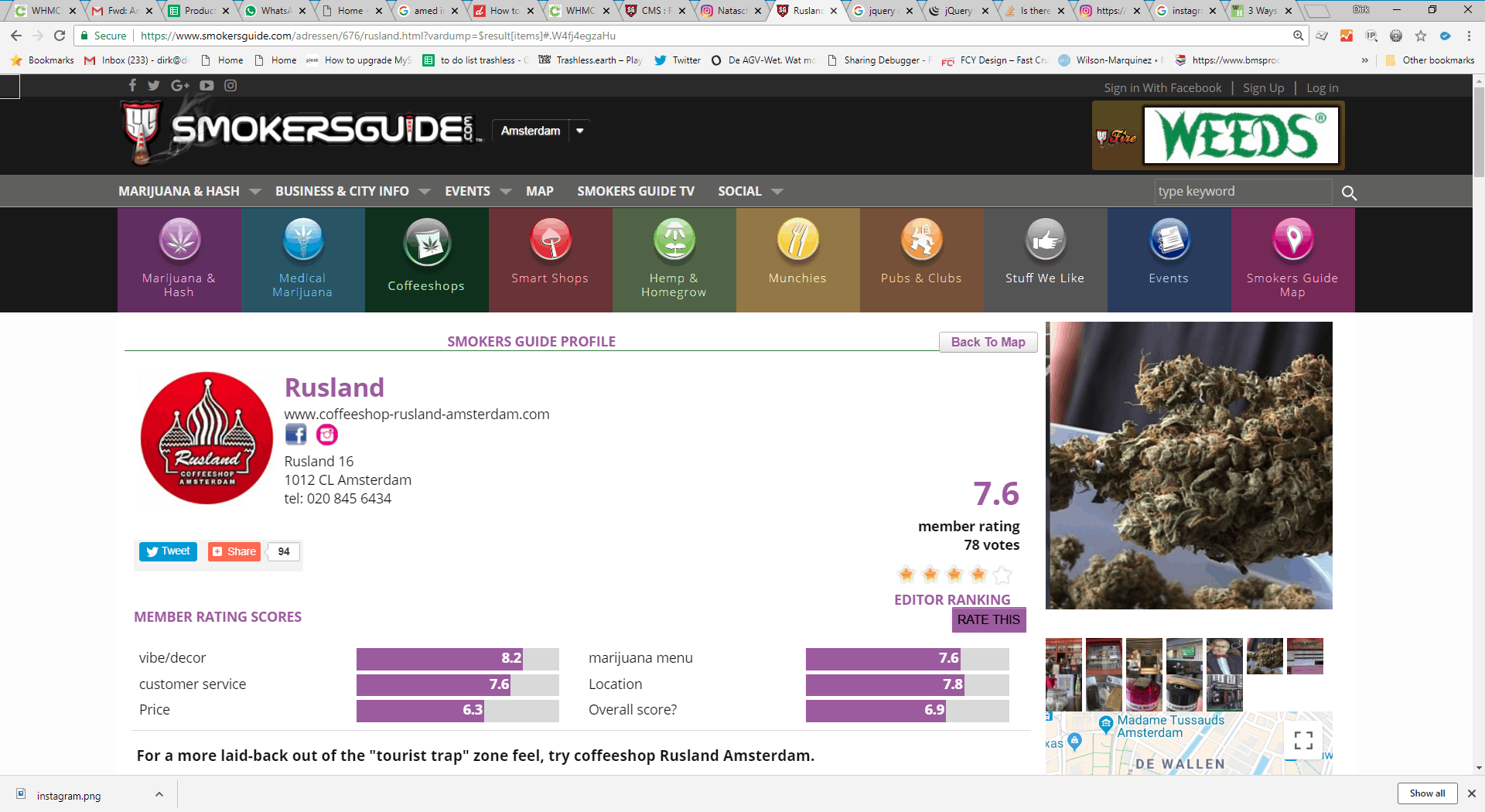
Task: Open the instagram.png download options arrow
Action: (159, 794)
